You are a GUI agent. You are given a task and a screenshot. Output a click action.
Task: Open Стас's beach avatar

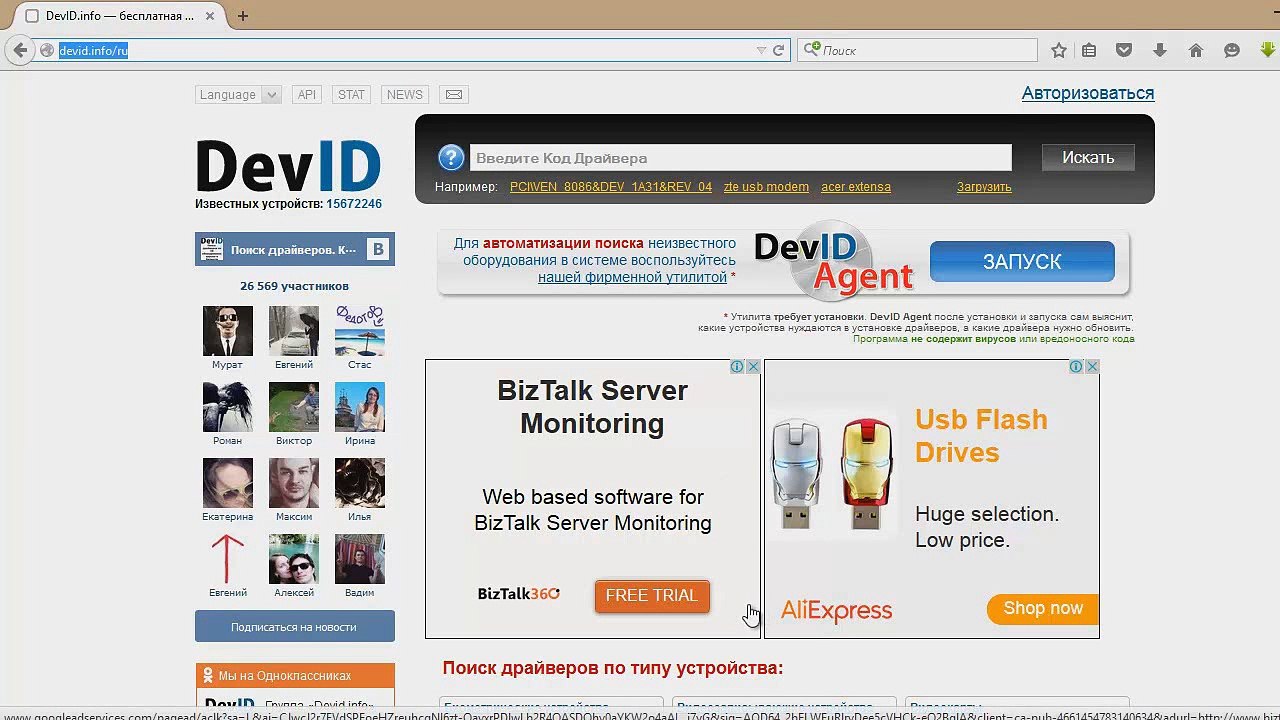(x=360, y=331)
